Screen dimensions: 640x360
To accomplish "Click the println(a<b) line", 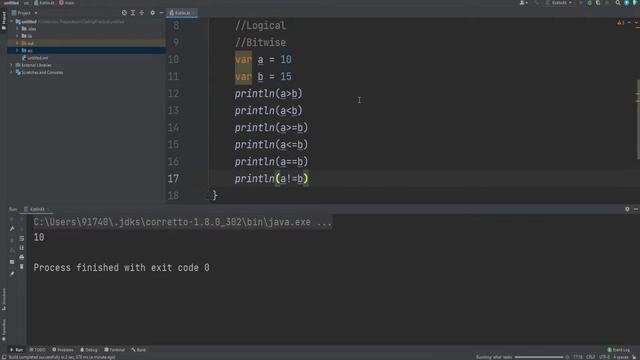I will pyautogui.click(x=268, y=111).
